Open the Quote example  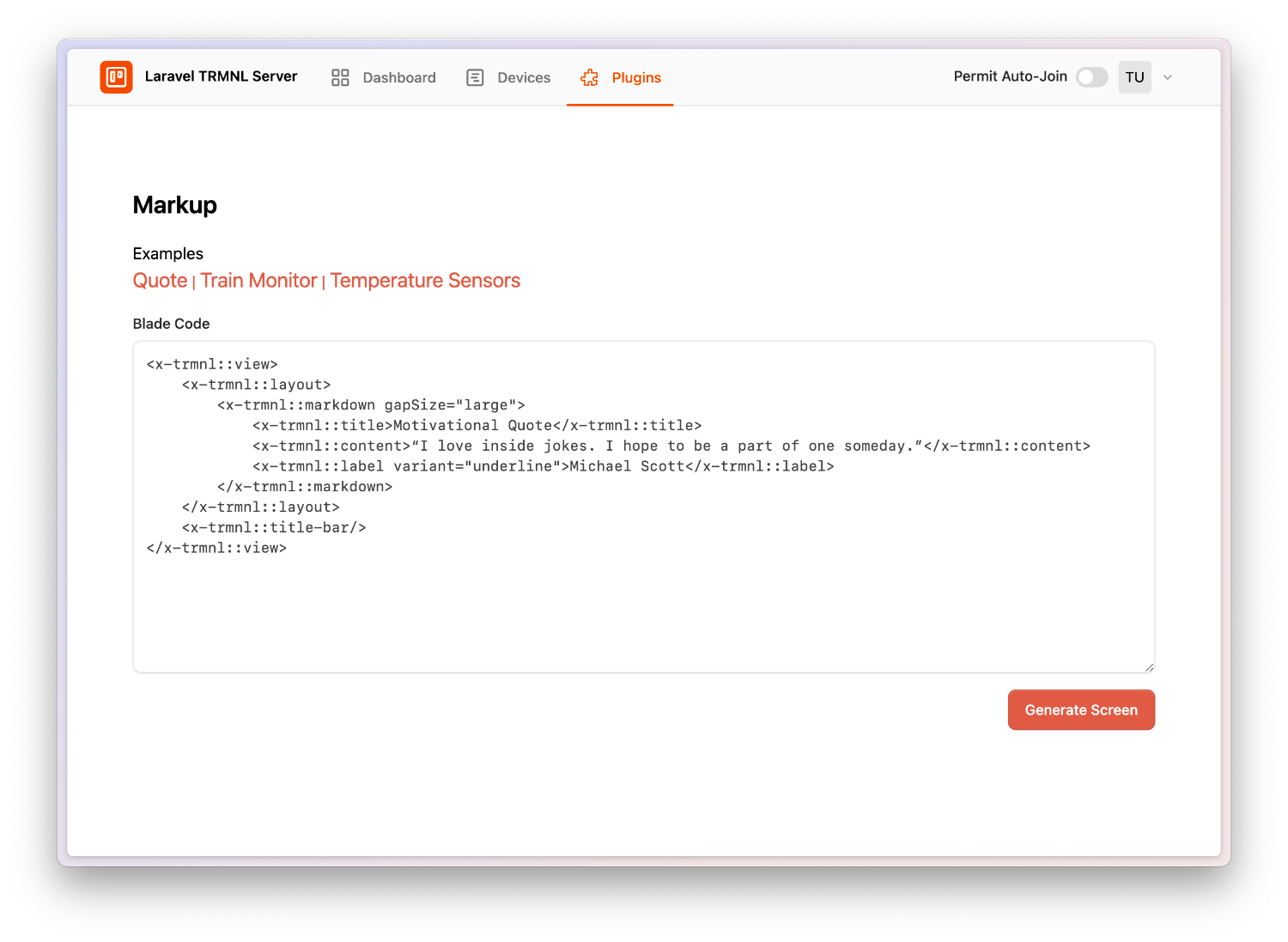(160, 280)
